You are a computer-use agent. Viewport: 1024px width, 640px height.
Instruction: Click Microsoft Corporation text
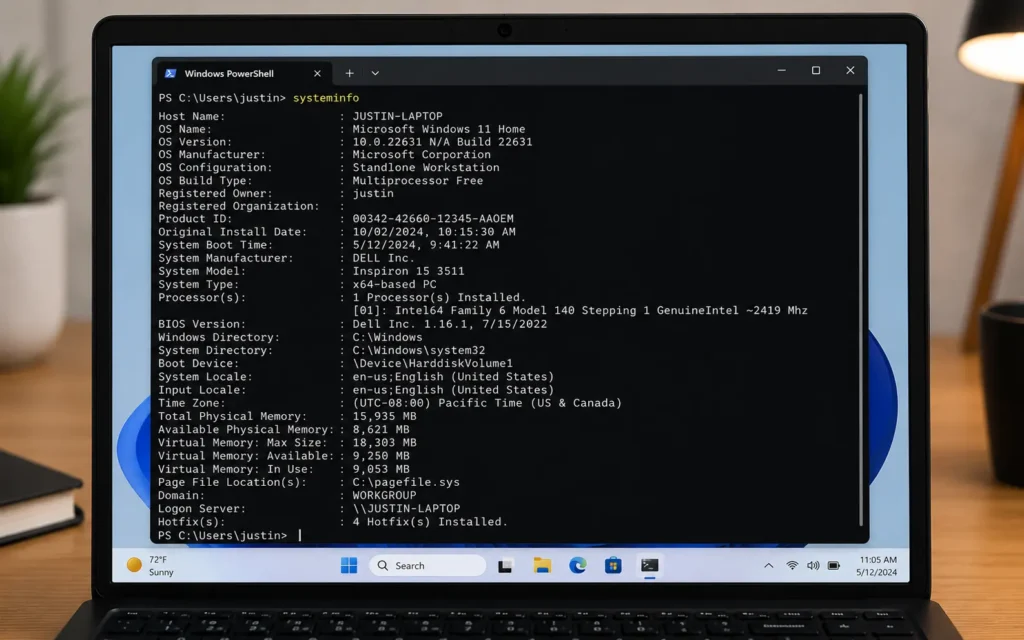coord(421,155)
